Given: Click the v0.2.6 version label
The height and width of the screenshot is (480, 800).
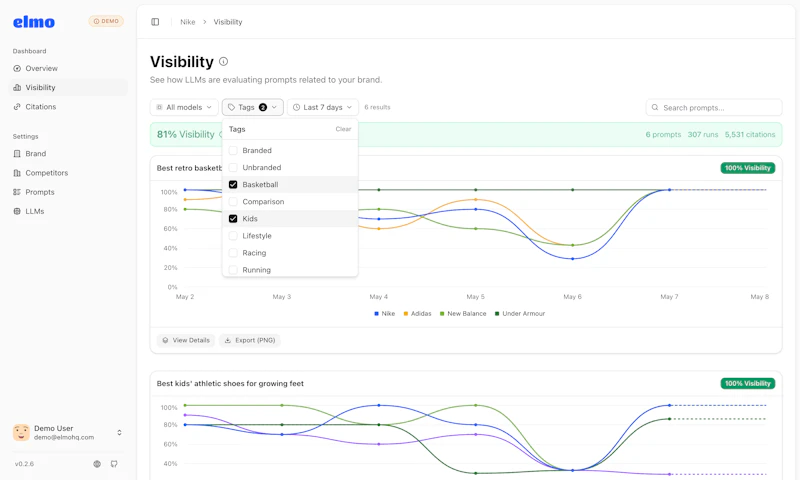Looking at the screenshot, I should (24, 464).
